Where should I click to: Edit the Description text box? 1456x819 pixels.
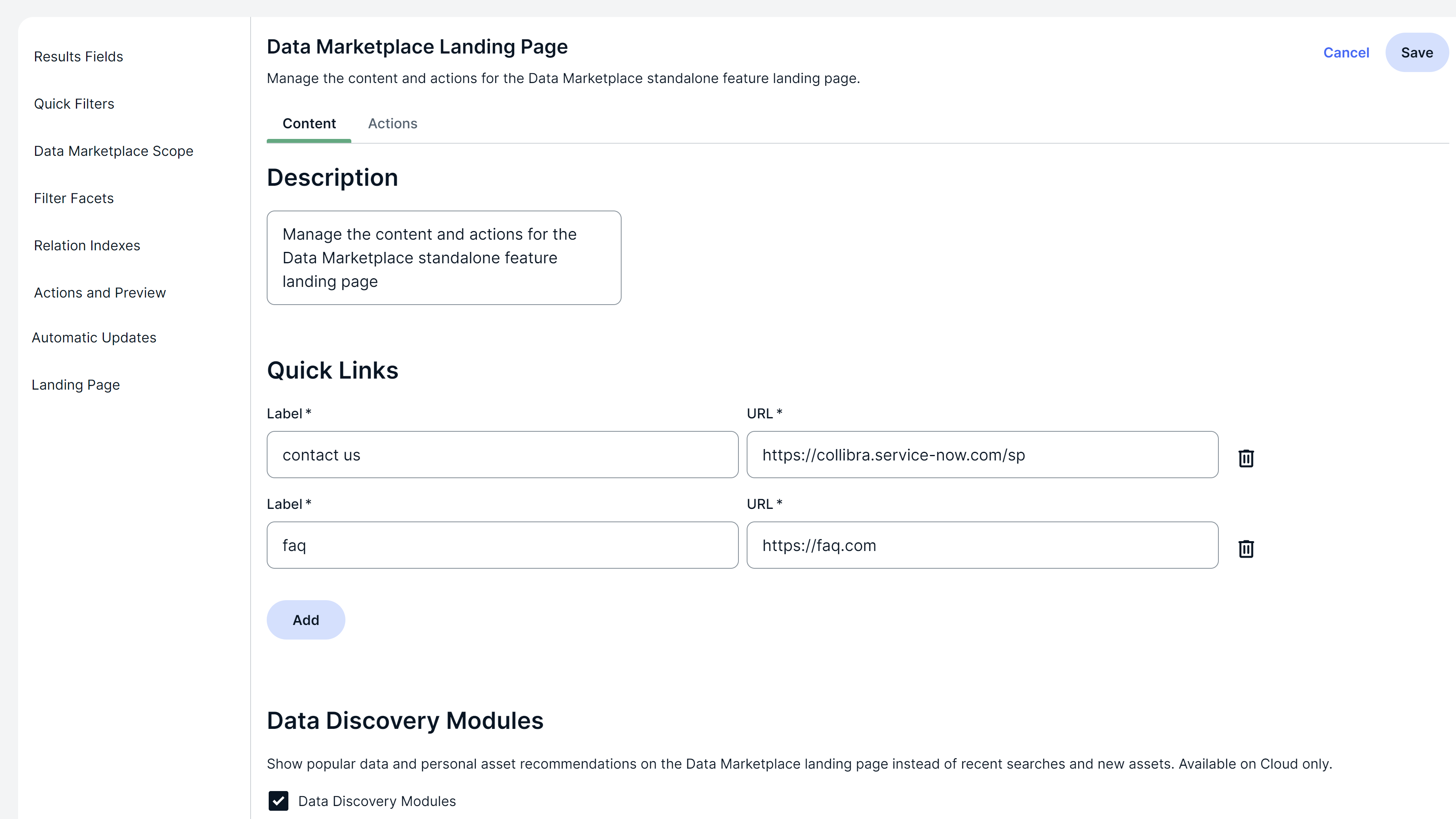tap(444, 258)
